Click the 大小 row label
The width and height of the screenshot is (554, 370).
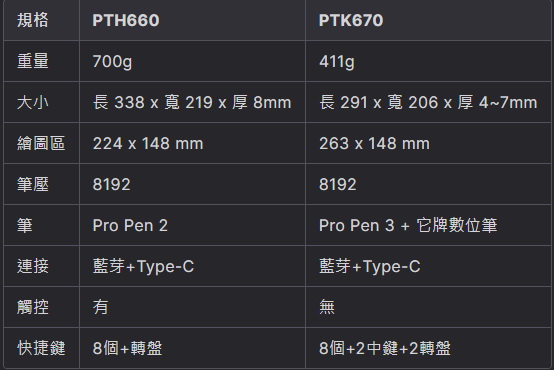click(41, 102)
